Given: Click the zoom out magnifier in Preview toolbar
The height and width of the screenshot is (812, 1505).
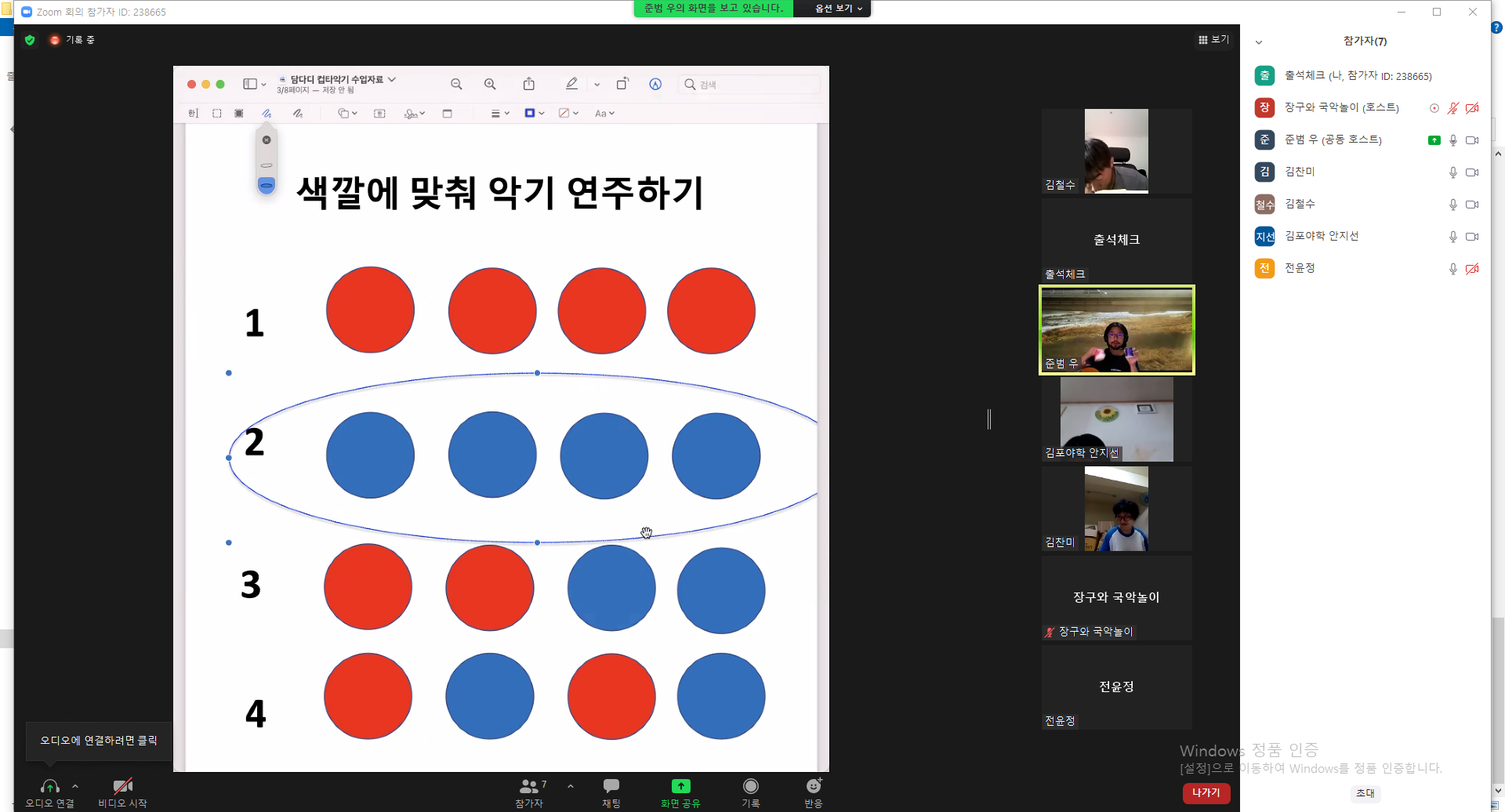Looking at the screenshot, I should coord(456,84).
